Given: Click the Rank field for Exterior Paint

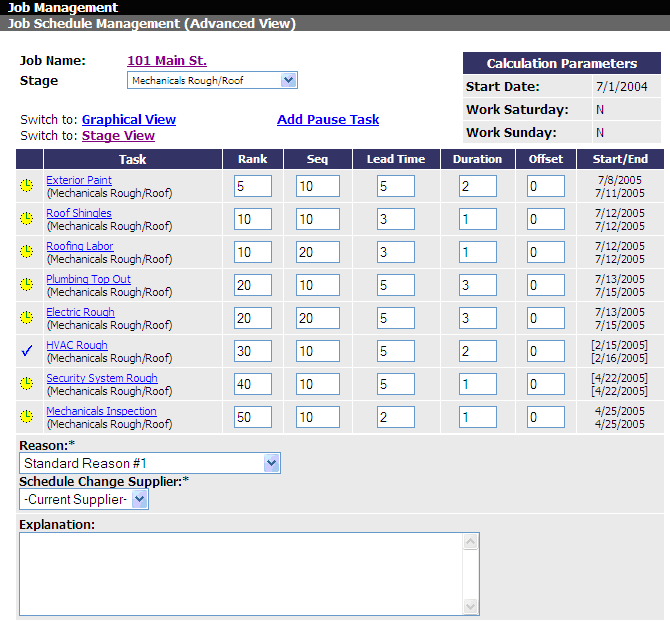Looking at the screenshot, I should click(x=252, y=186).
